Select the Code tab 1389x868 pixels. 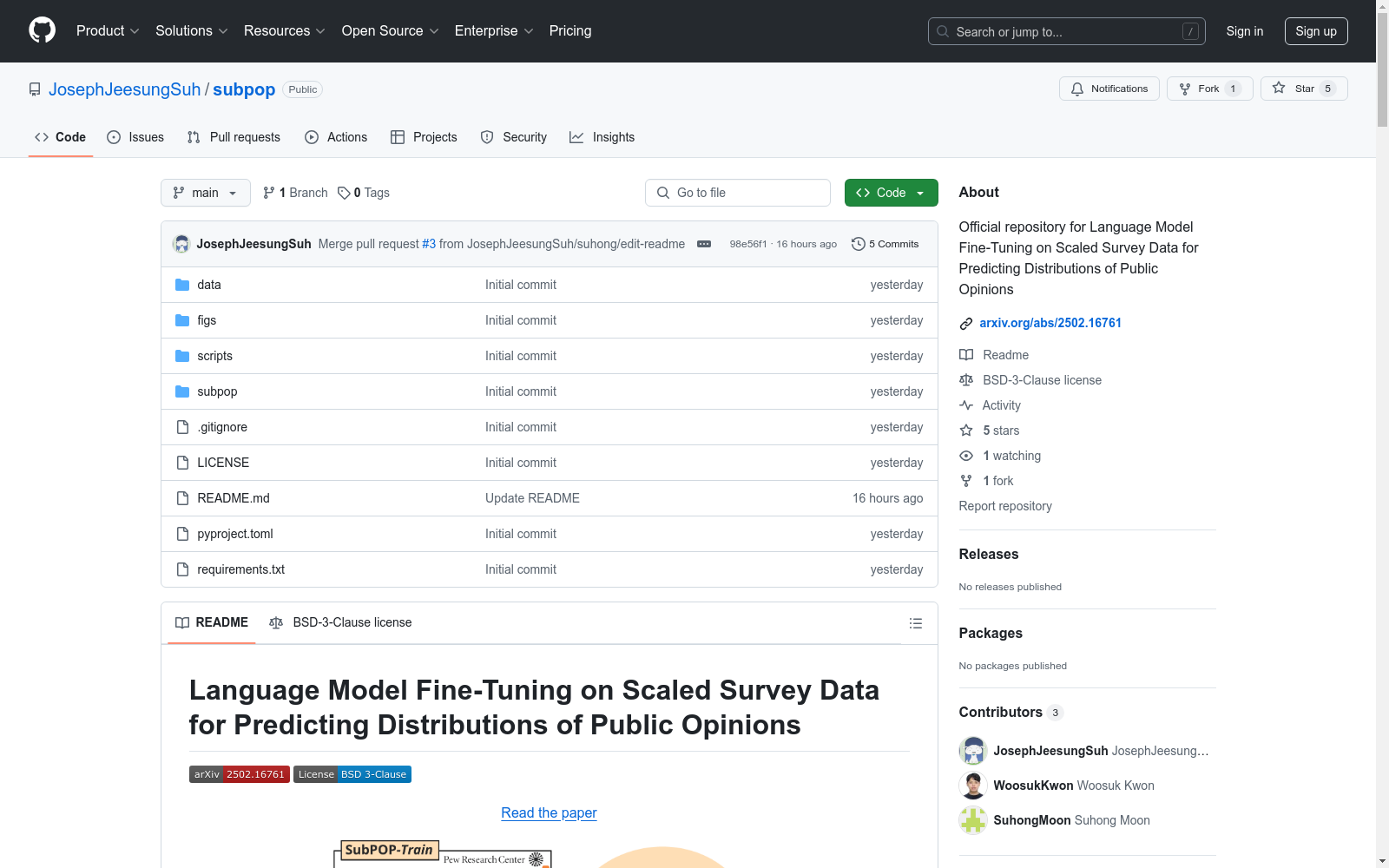pyautogui.click(x=60, y=137)
